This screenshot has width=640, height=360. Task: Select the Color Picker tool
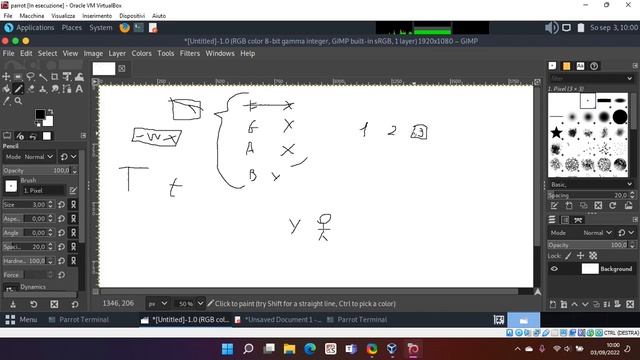(6, 101)
